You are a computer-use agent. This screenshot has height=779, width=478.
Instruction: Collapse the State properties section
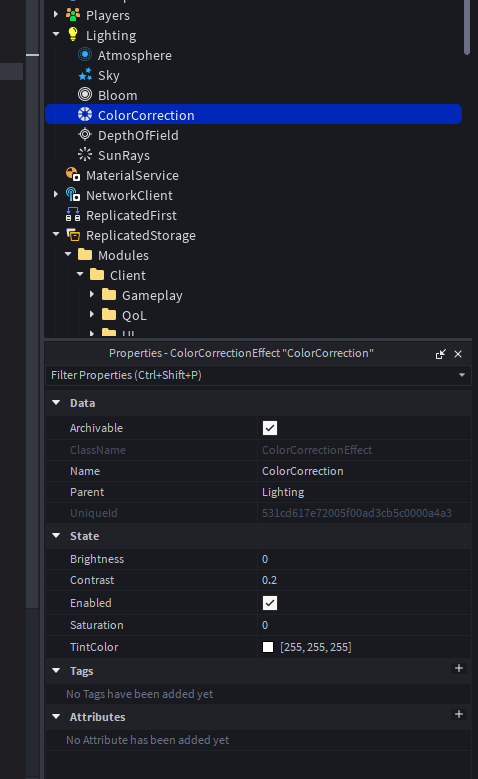click(56, 536)
